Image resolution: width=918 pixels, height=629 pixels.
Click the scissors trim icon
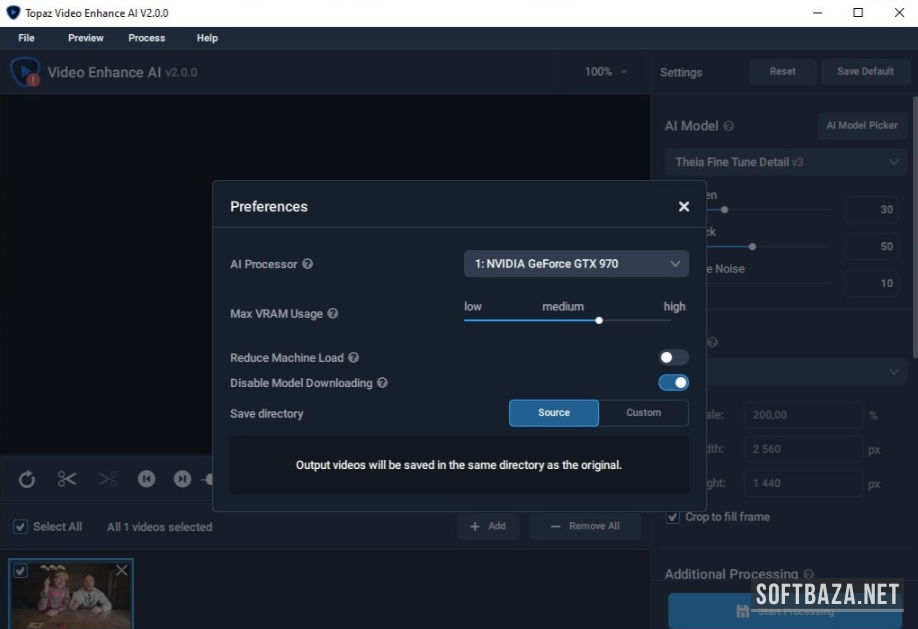click(67, 479)
